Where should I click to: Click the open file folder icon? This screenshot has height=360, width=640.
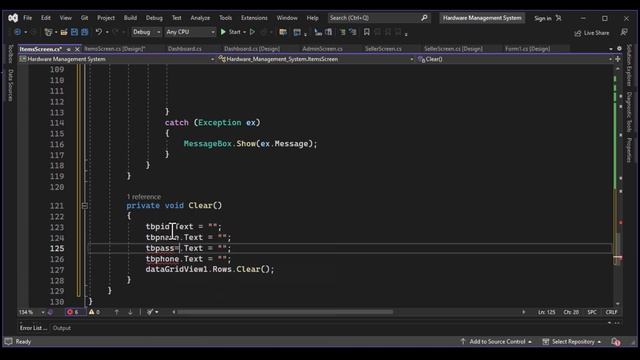click(64, 32)
